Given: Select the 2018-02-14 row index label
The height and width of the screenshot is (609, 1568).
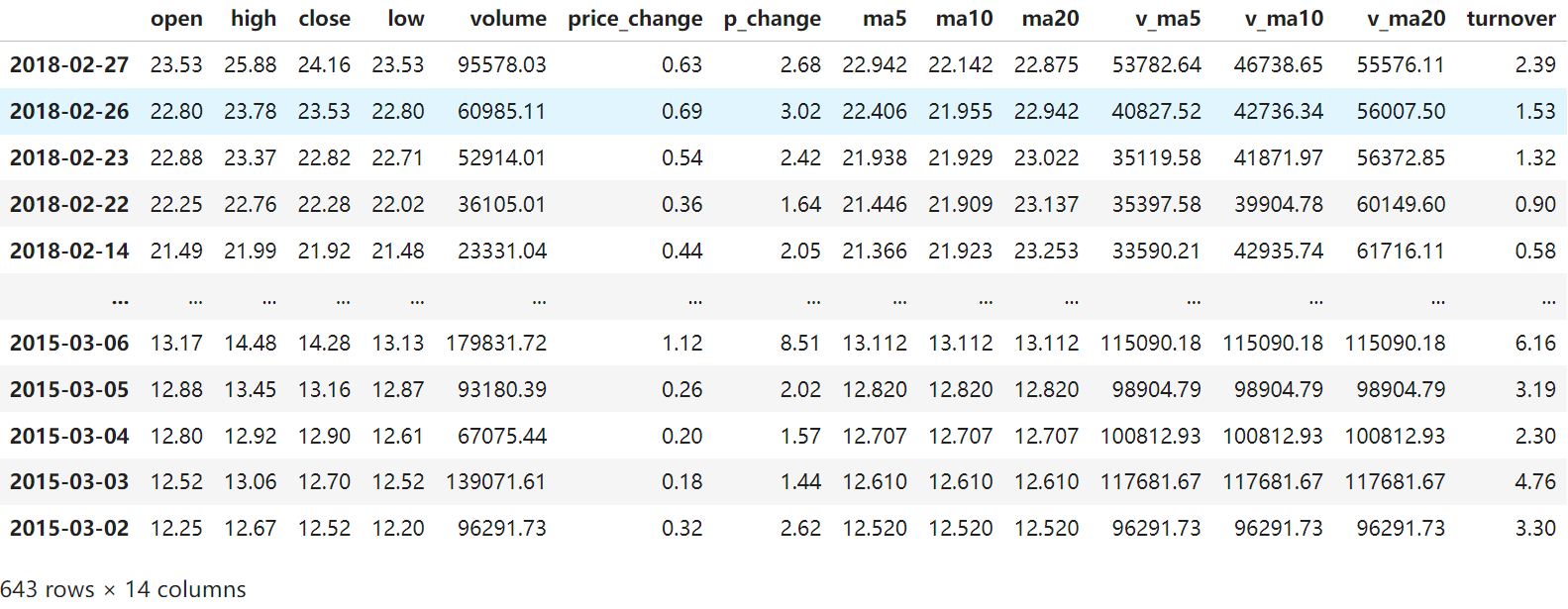Looking at the screenshot, I should point(69,252).
